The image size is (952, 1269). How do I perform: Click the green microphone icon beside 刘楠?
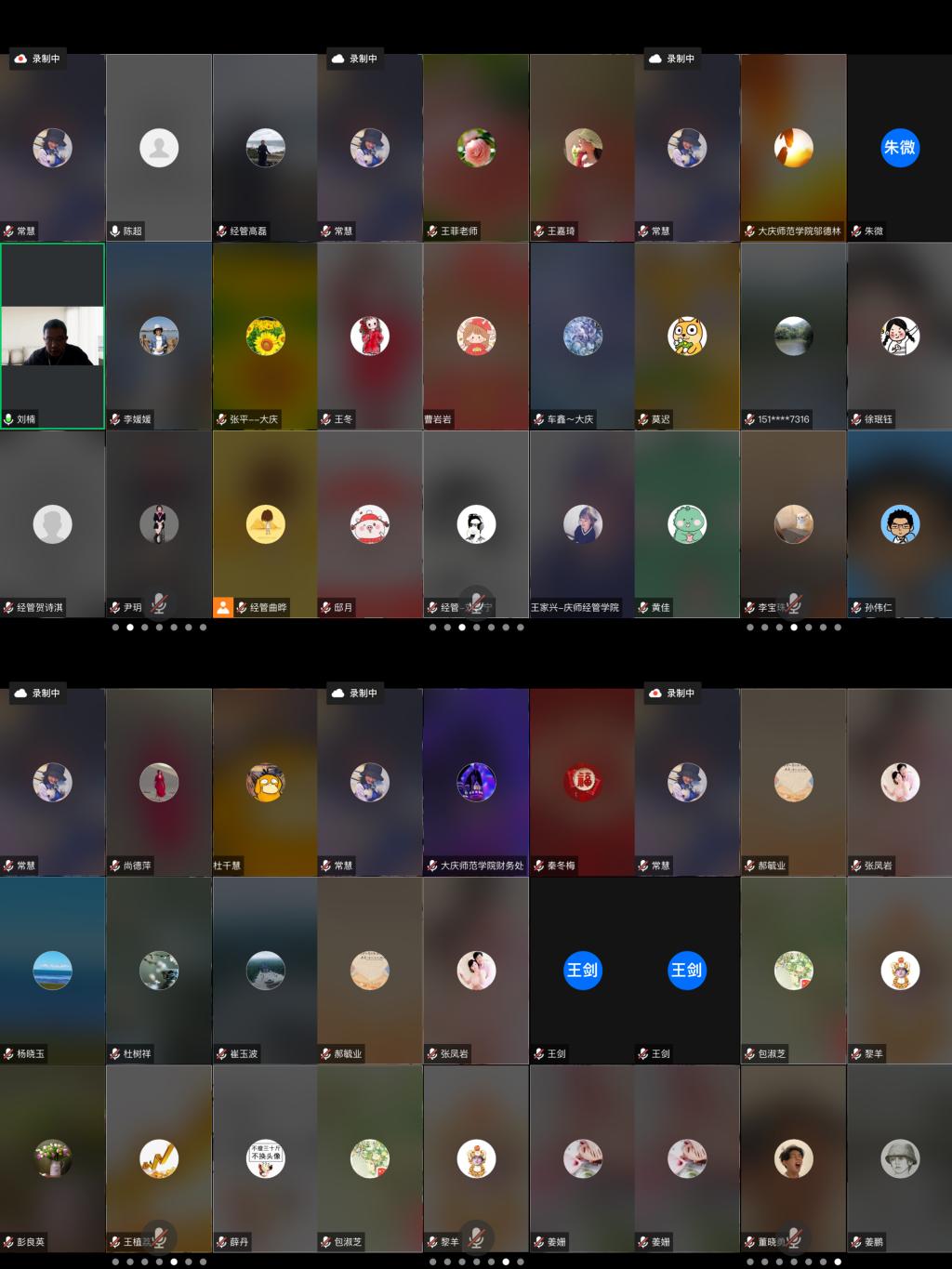8,419
